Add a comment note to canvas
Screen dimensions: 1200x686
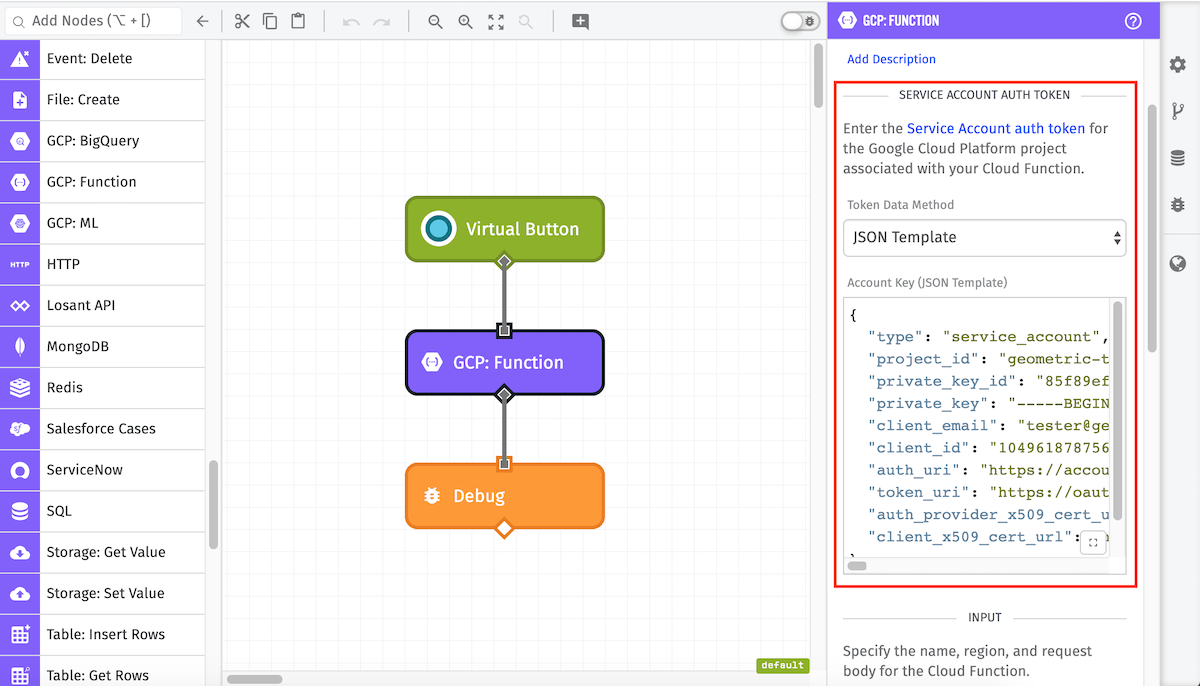click(580, 21)
